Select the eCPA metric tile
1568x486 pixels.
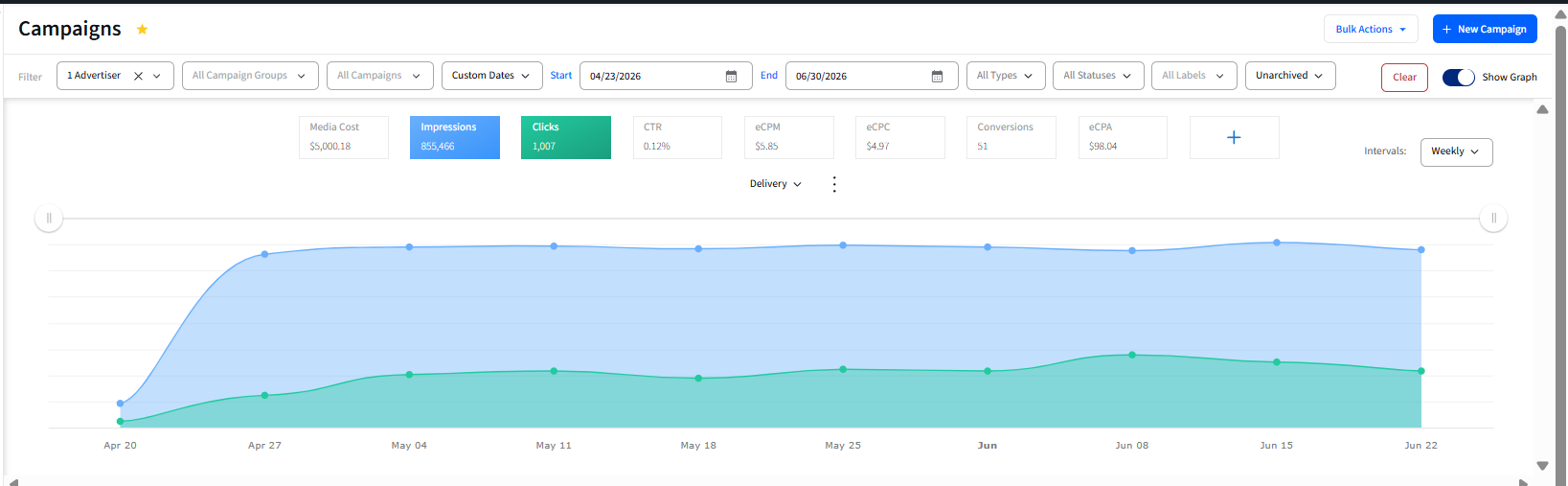pos(1123,137)
